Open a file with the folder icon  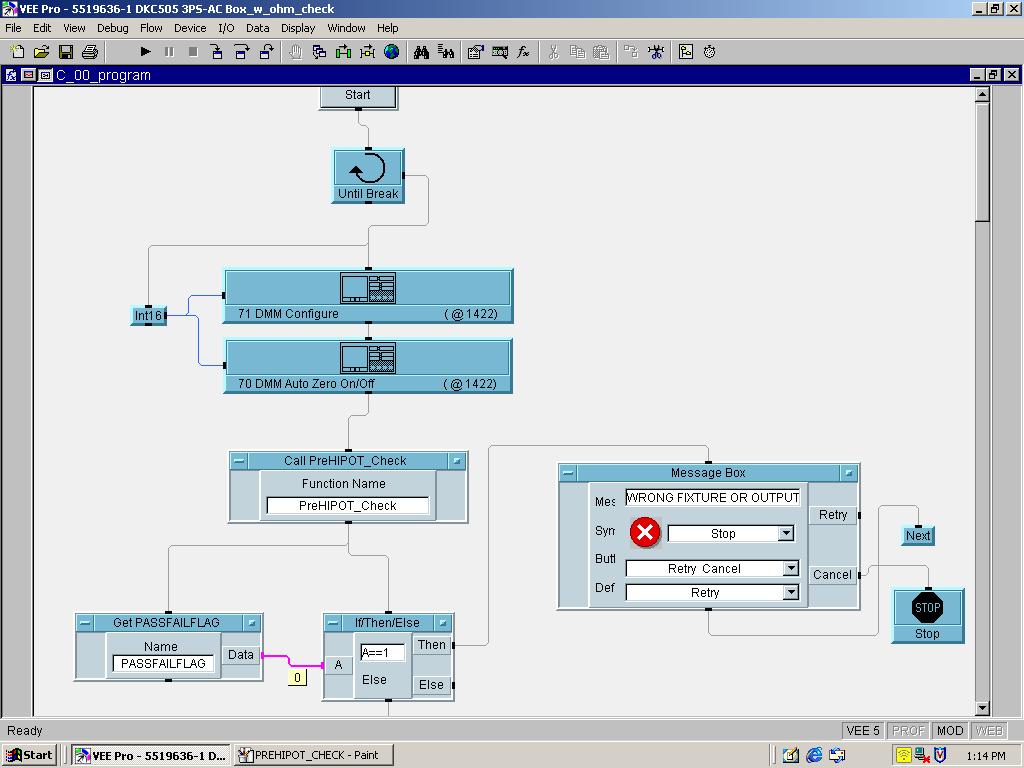[x=41, y=52]
